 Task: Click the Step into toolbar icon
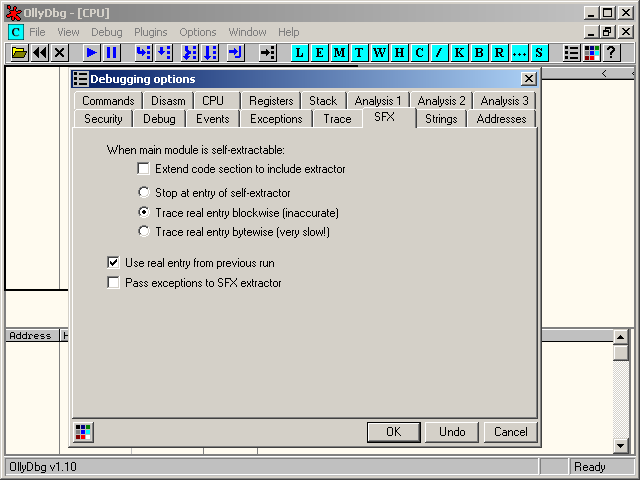click(x=143, y=53)
